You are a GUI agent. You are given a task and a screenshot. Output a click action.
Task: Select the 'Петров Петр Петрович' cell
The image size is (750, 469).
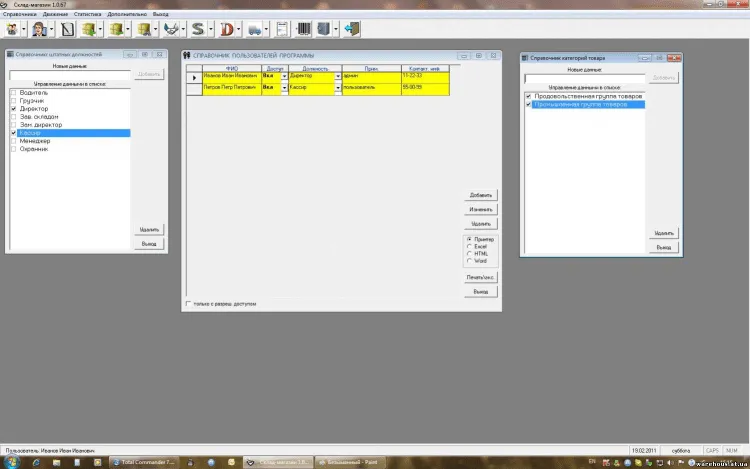232,89
